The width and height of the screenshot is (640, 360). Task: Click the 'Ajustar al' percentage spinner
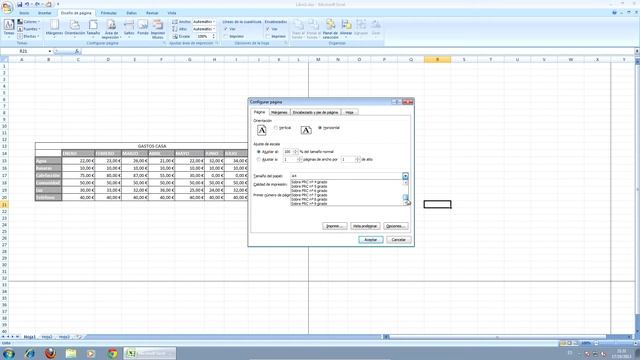tap(296, 151)
